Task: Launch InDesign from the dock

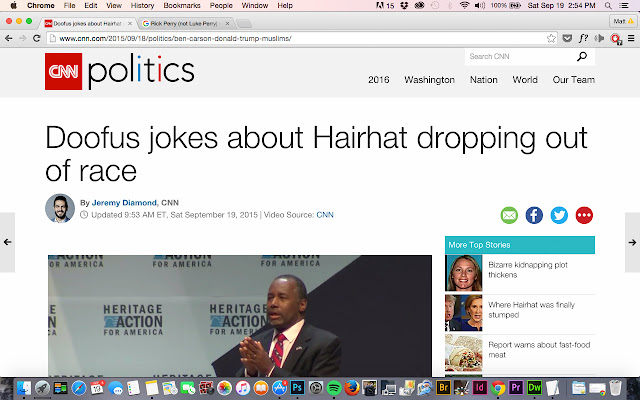Action: pyautogui.click(x=480, y=387)
